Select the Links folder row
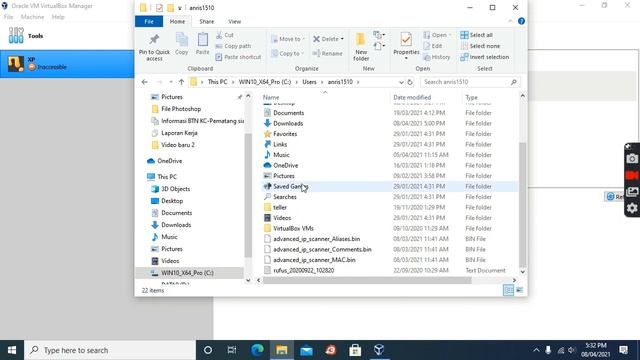Image resolution: width=640 pixels, height=360 pixels. coord(390,144)
